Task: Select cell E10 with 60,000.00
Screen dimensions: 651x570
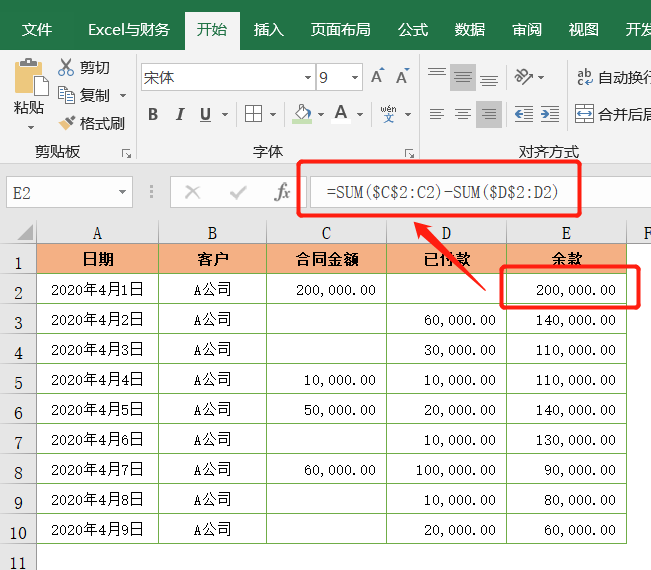Action: [x=566, y=529]
